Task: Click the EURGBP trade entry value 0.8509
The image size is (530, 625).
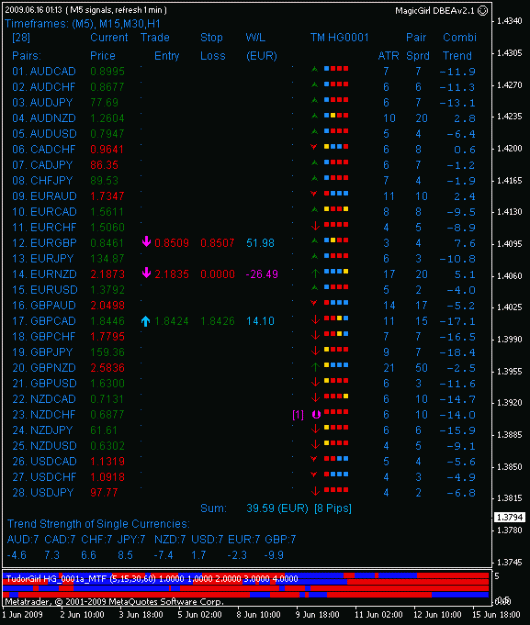Action: point(171,243)
